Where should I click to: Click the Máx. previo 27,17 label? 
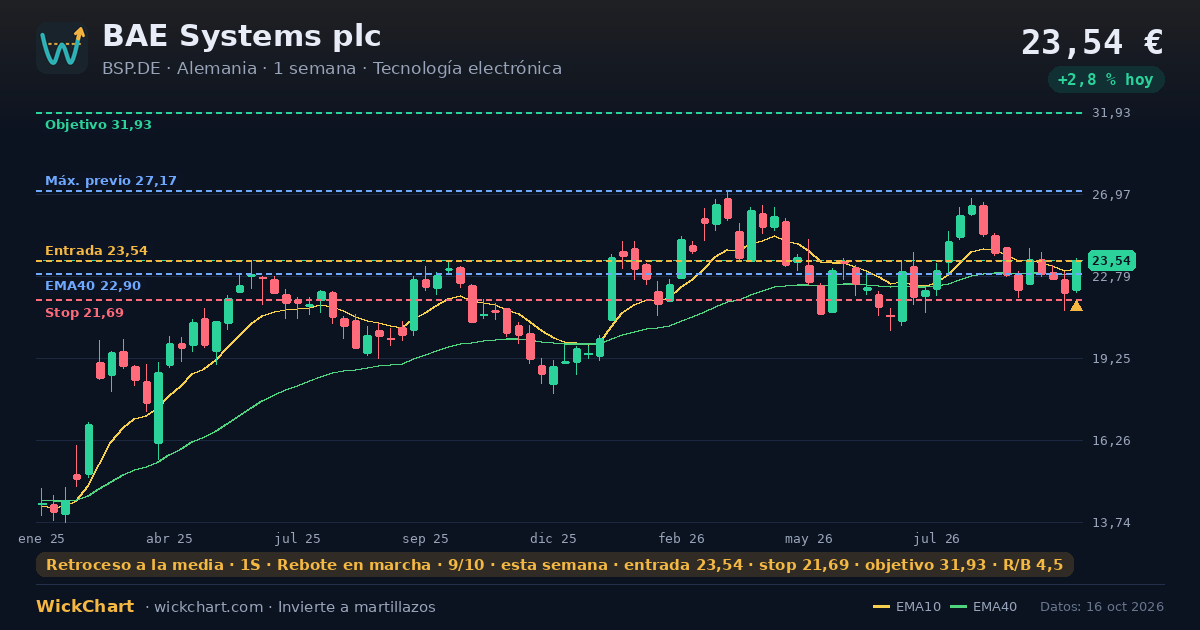coord(111,181)
